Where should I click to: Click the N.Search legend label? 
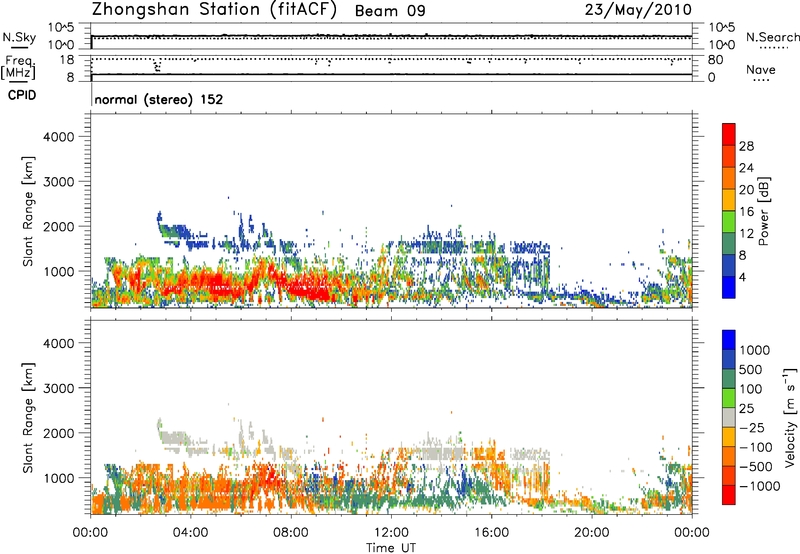pyautogui.click(x=772, y=37)
